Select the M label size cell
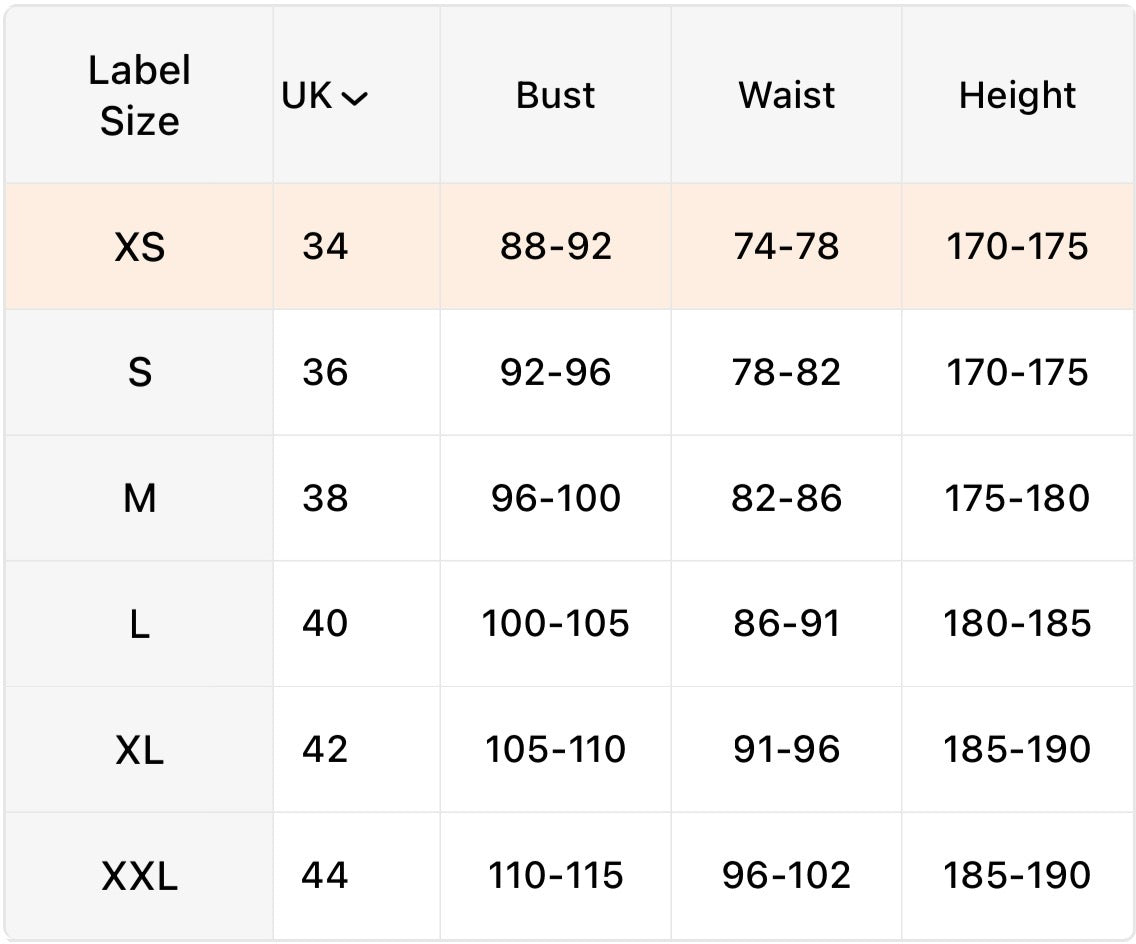Viewport: 1136px width, 944px height. pos(140,498)
